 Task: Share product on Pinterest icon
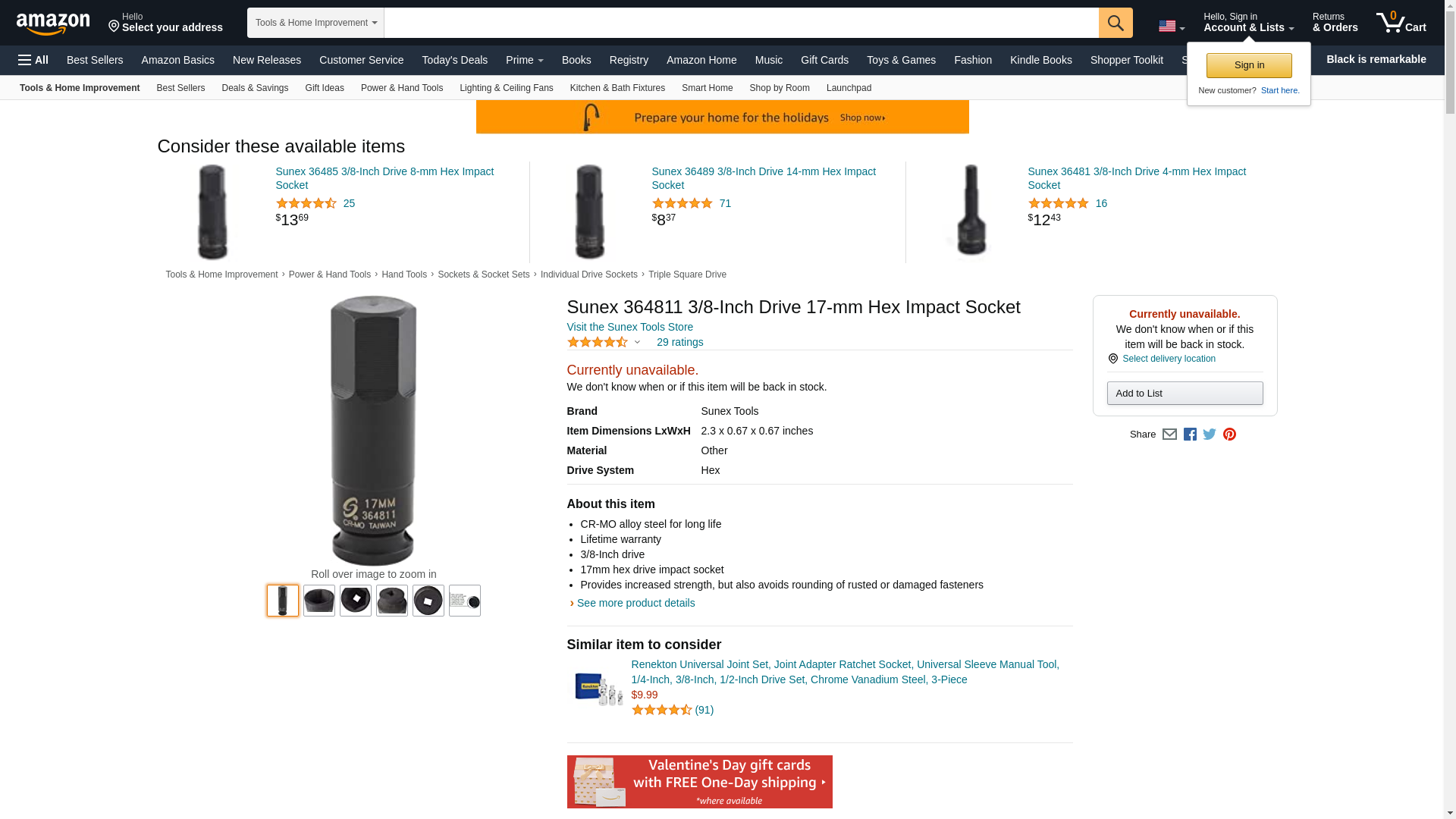(x=1229, y=435)
